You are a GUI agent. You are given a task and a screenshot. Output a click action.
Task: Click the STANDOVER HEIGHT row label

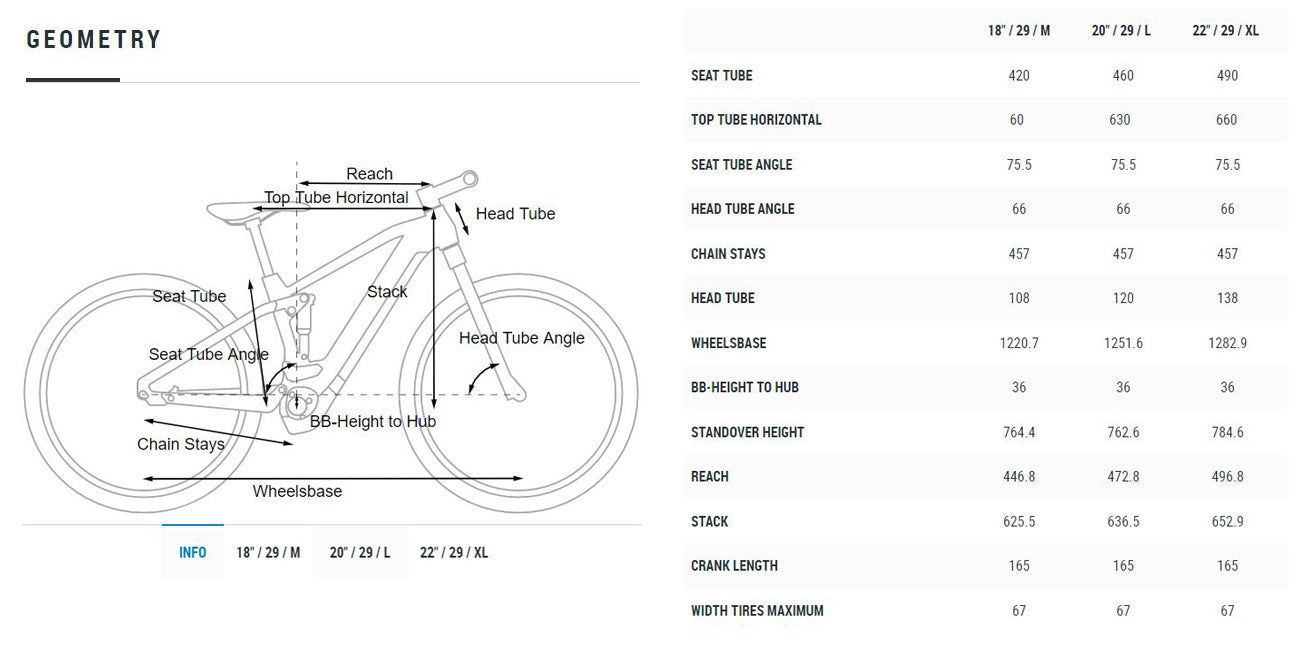point(748,432)
